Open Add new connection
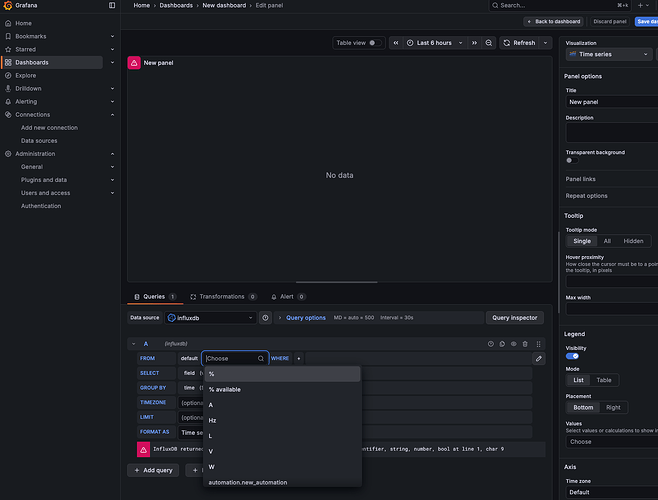This screenshot has width=658, height=500. 49,128
